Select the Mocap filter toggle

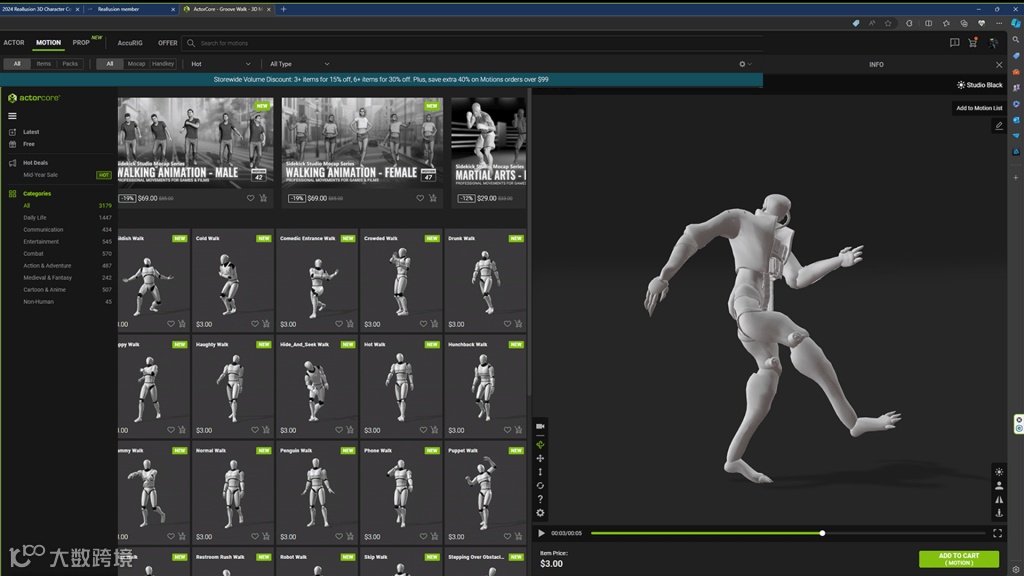pyautogui.click(x=136, y=64)
